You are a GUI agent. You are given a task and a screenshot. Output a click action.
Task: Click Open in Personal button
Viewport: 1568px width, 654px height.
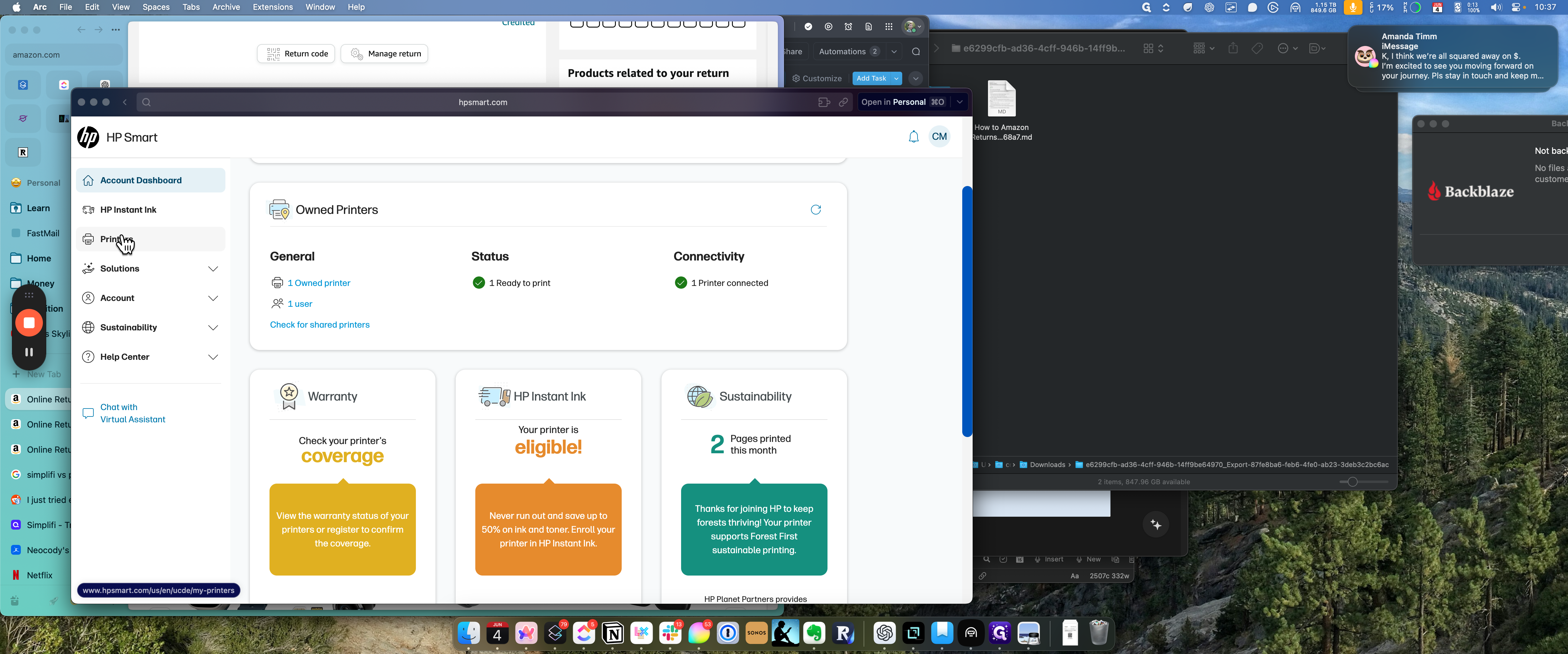pyautogui.click(x=903, y=102)
